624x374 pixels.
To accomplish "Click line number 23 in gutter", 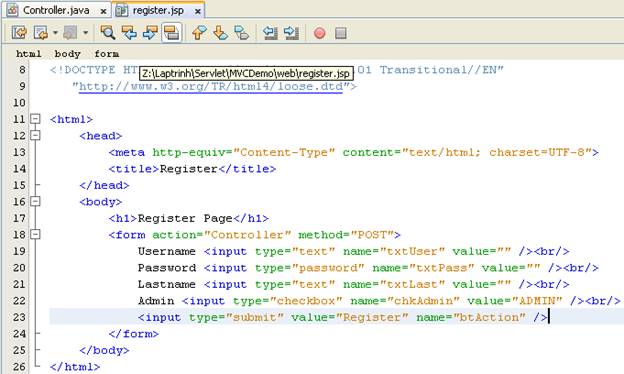I will click(x=19, y=317).
